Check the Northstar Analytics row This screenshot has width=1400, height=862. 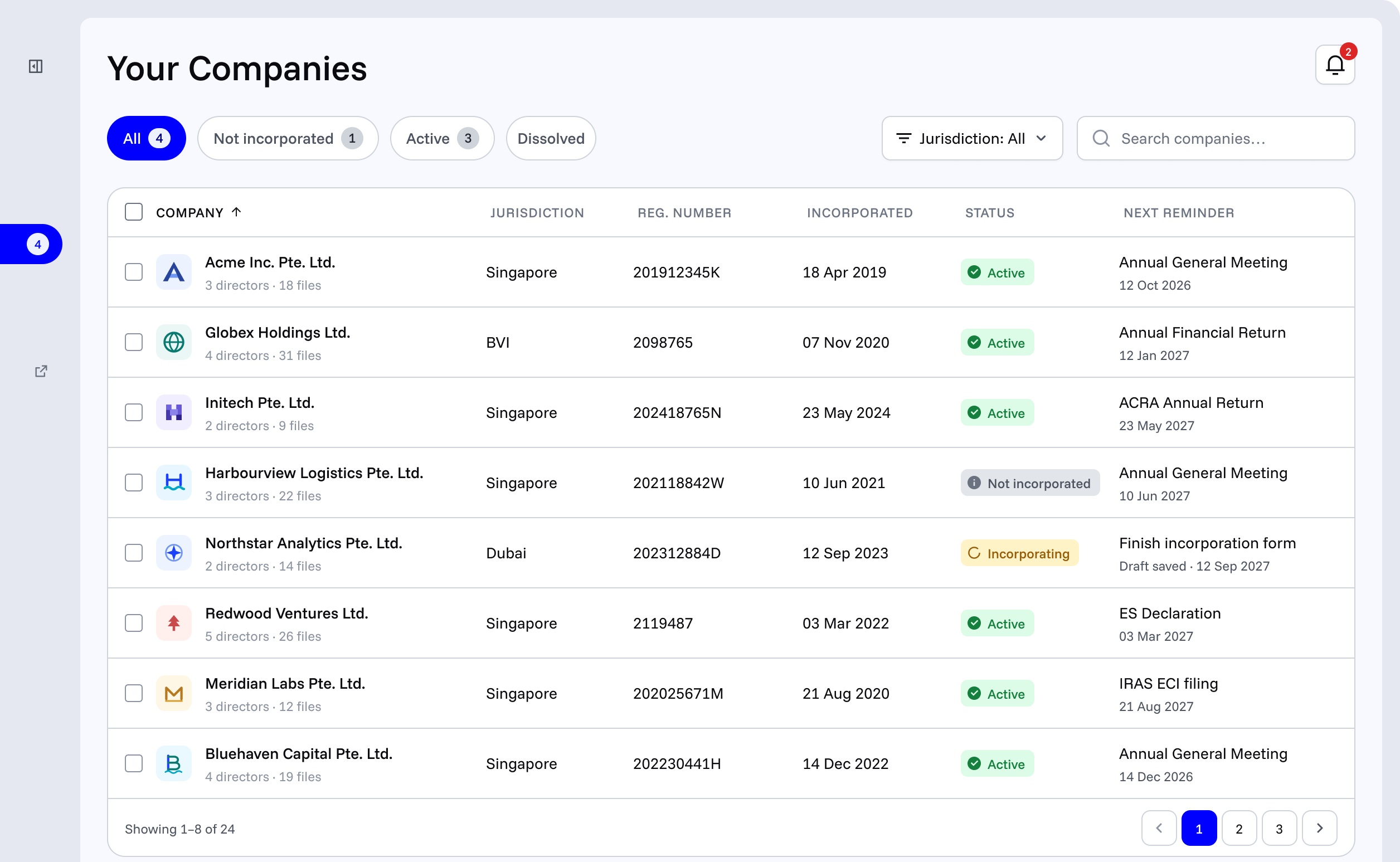click(x=133, y=552)
